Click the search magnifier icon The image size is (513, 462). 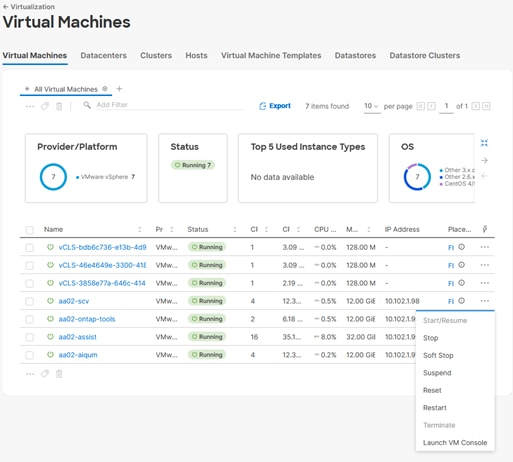pyautogui.click(x=87, y=105)
